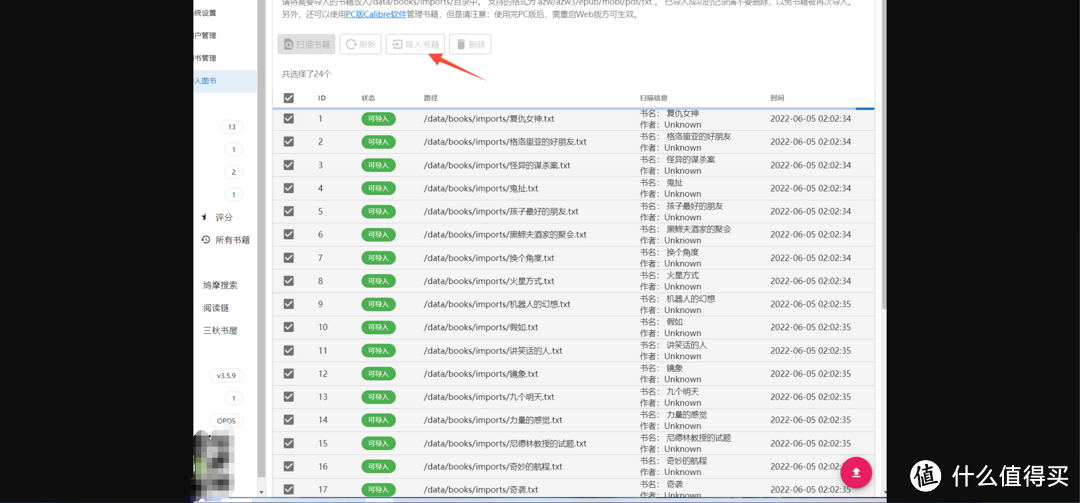Uncheck the checkbox for row ID 15
The height and width of the screenshot is (503, 1080).
click(x=289, y=443)
